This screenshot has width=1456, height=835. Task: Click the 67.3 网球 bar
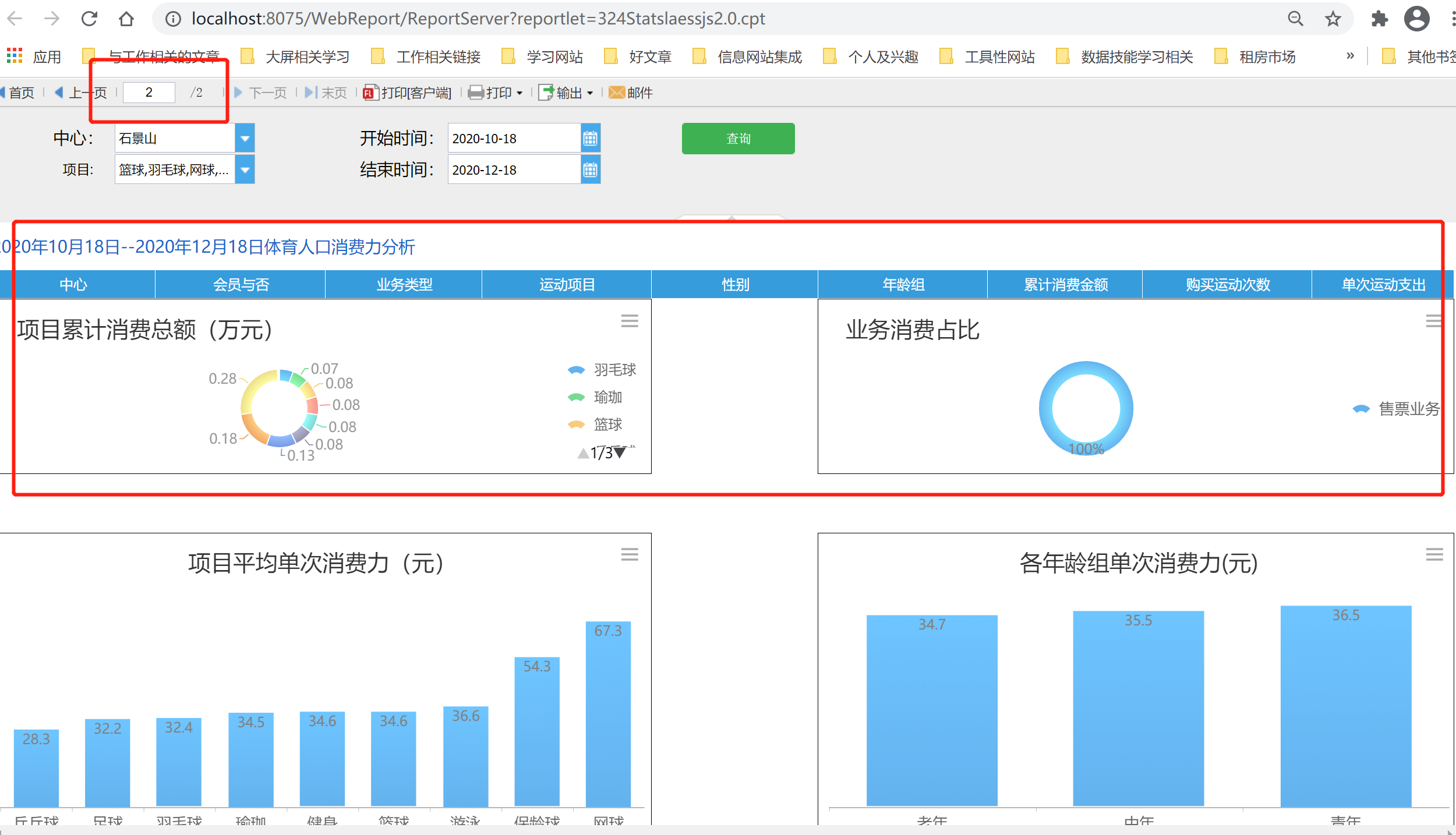608,714
